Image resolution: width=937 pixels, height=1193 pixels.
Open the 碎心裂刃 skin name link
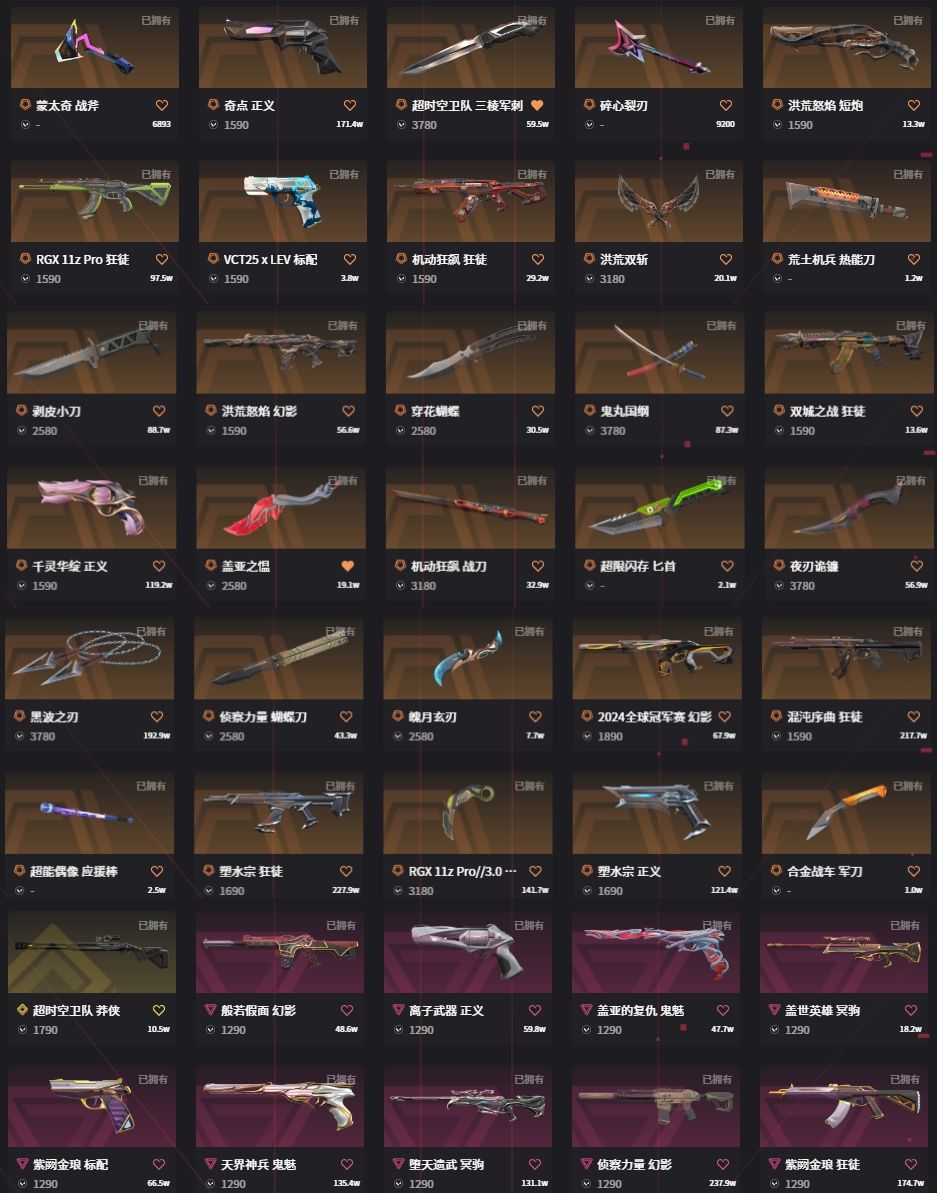click(x=624, y=106)
